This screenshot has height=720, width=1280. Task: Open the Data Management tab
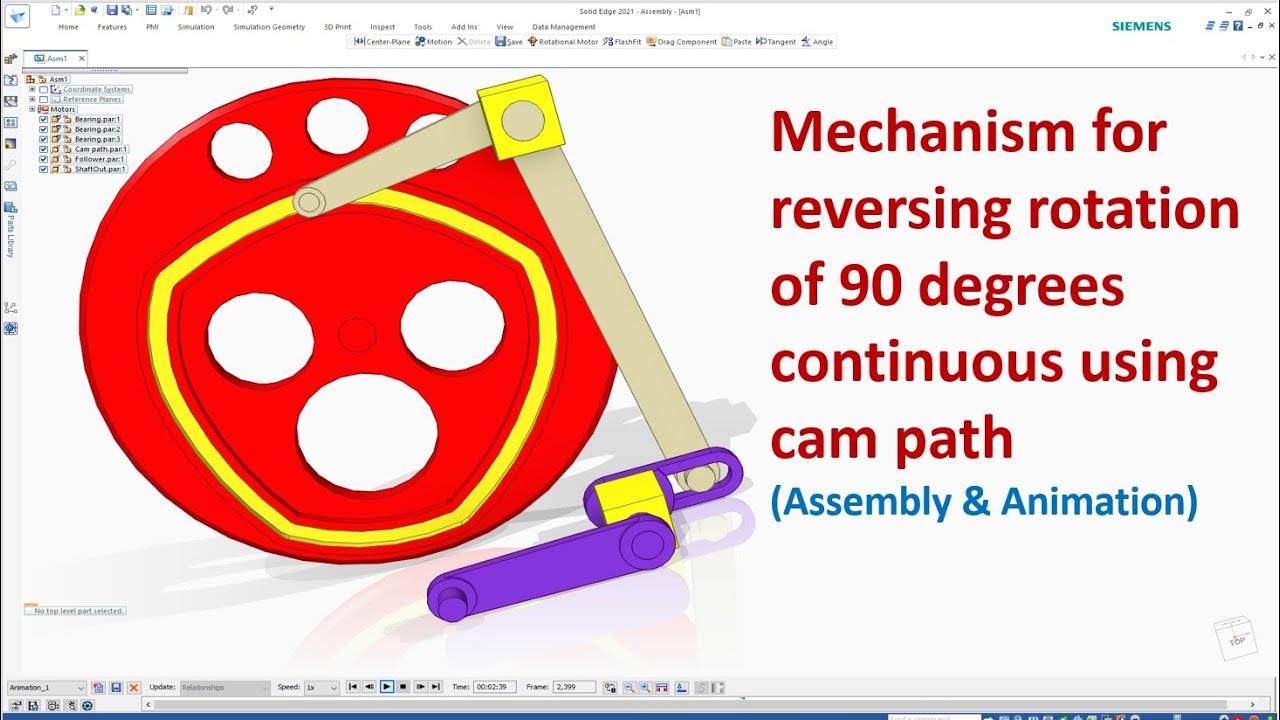point(564,27)
